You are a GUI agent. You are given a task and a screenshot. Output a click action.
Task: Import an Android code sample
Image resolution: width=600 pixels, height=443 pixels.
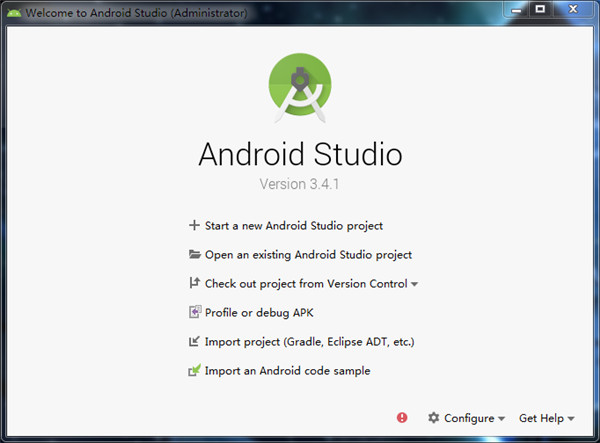point(287,371)
